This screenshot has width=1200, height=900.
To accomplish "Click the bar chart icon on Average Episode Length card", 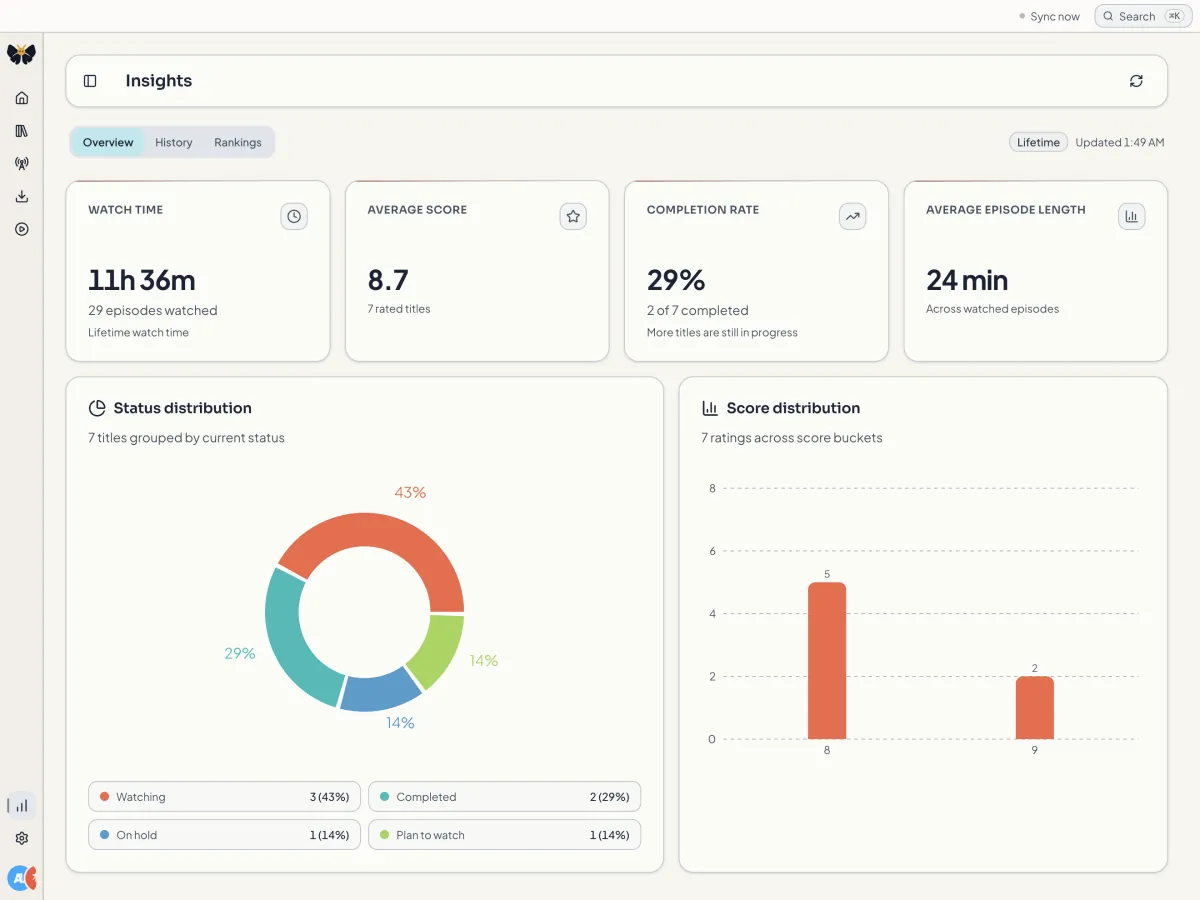I will [1132, 216].
